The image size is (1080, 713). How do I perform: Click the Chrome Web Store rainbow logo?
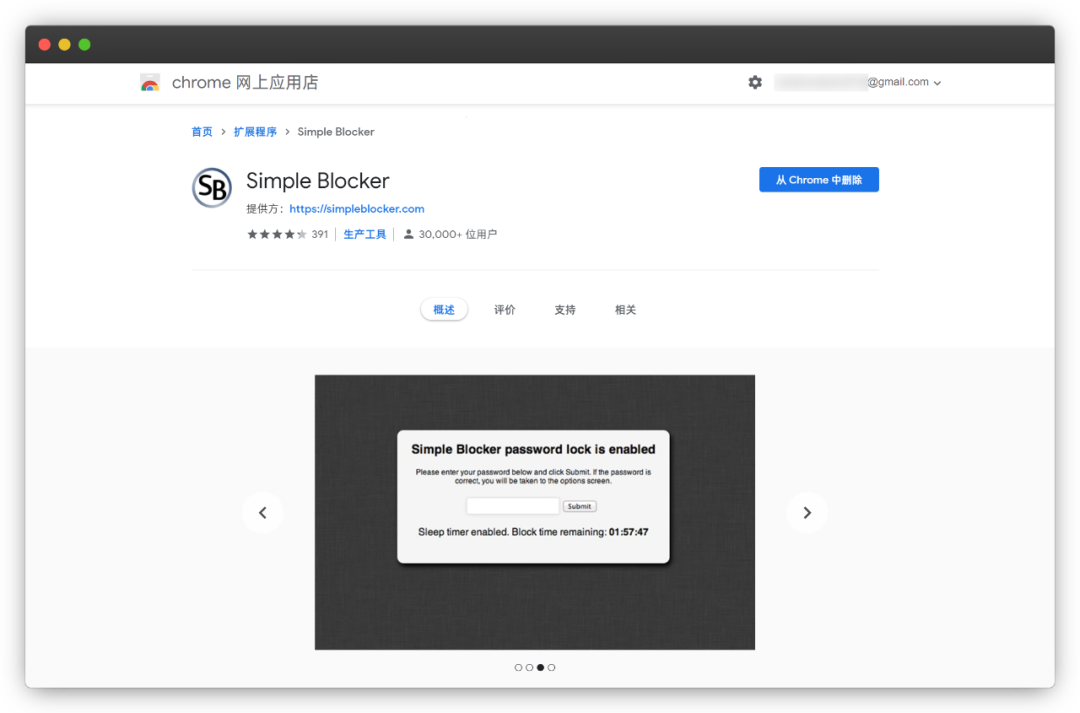coord(149,83)
